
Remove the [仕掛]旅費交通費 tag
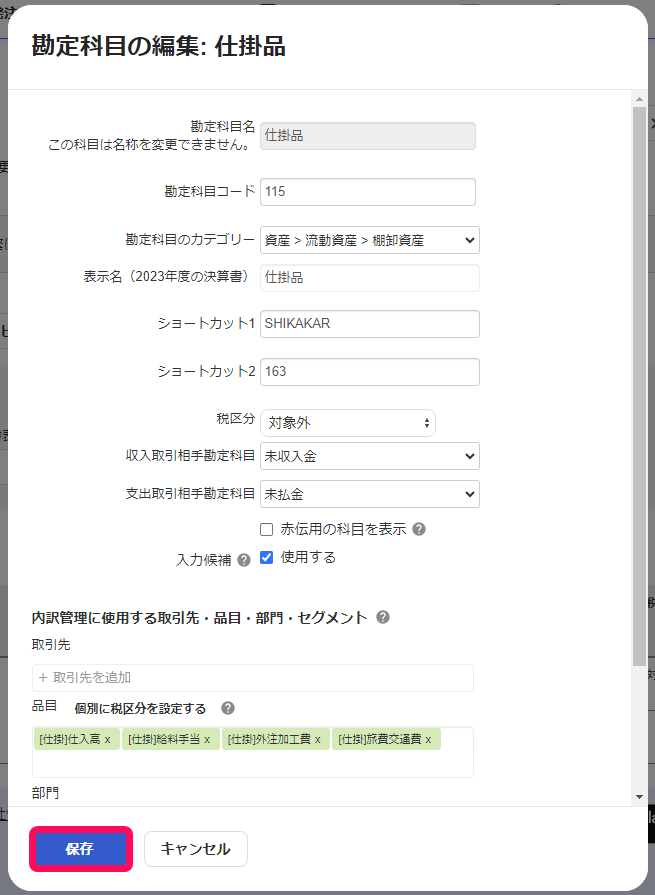[428, 740]
